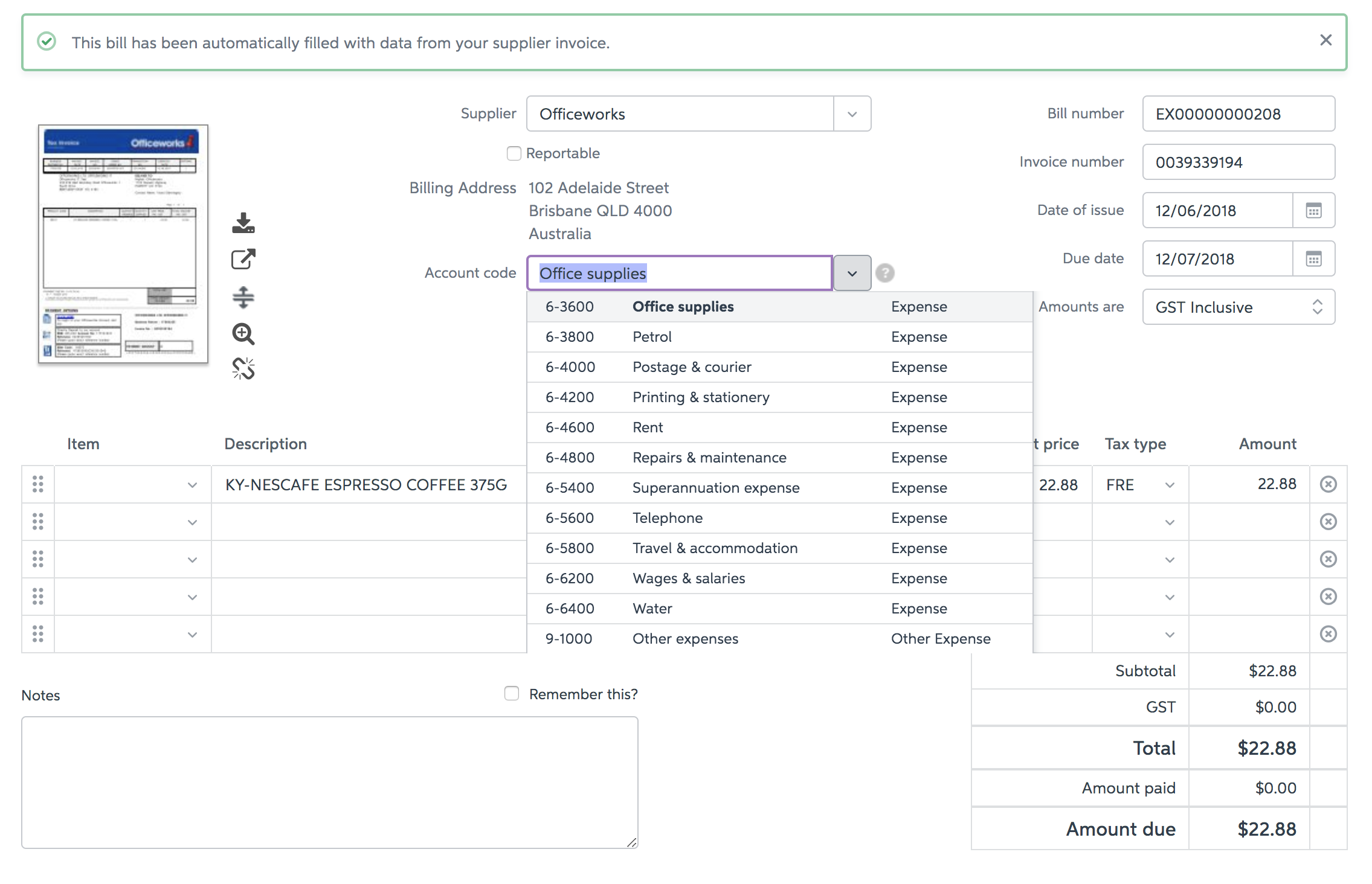Click the Invoice number field
The image size is (1372, 884).
point(1238,162)
